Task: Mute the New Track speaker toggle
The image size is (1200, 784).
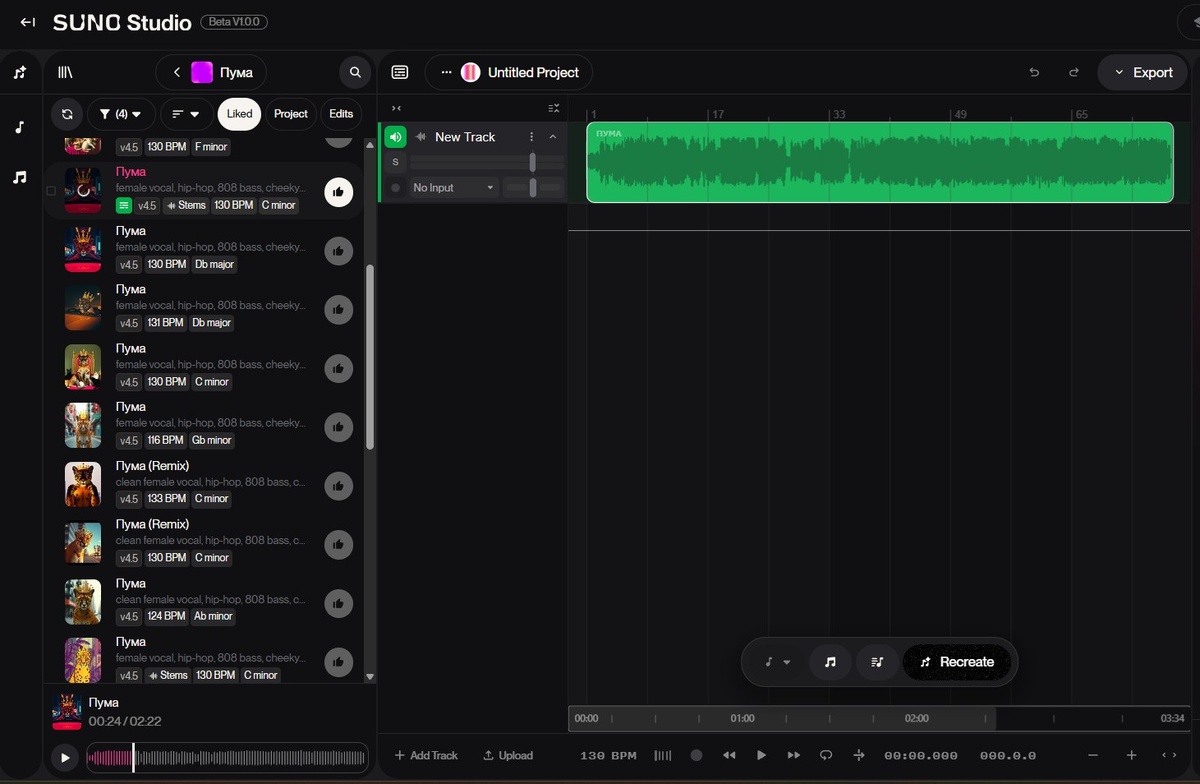Action: pos(396,137)
